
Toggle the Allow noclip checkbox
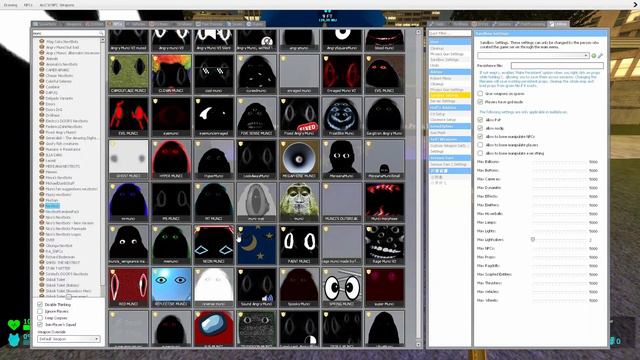pos(480,128)
